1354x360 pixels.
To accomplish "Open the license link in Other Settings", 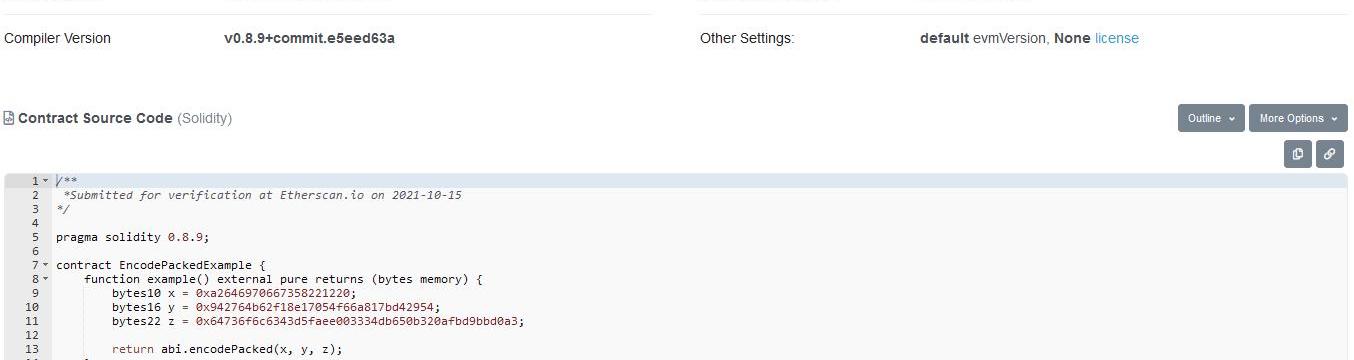I will coord(1117,38).
